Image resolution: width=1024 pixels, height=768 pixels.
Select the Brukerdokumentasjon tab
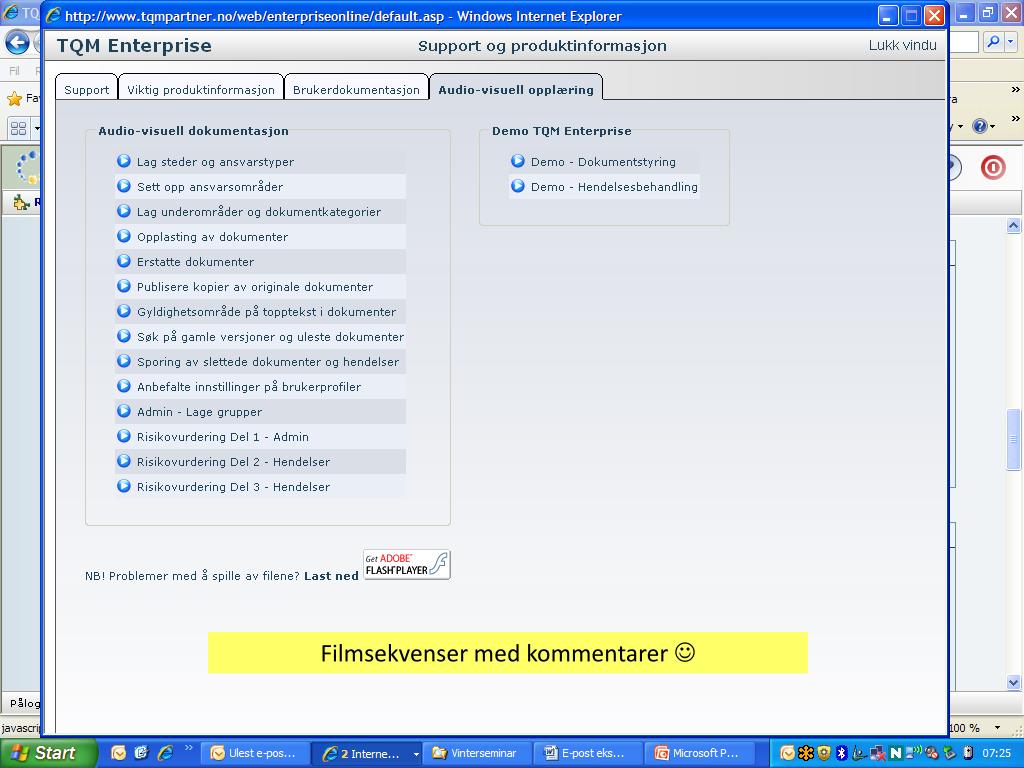coord(356,89)
